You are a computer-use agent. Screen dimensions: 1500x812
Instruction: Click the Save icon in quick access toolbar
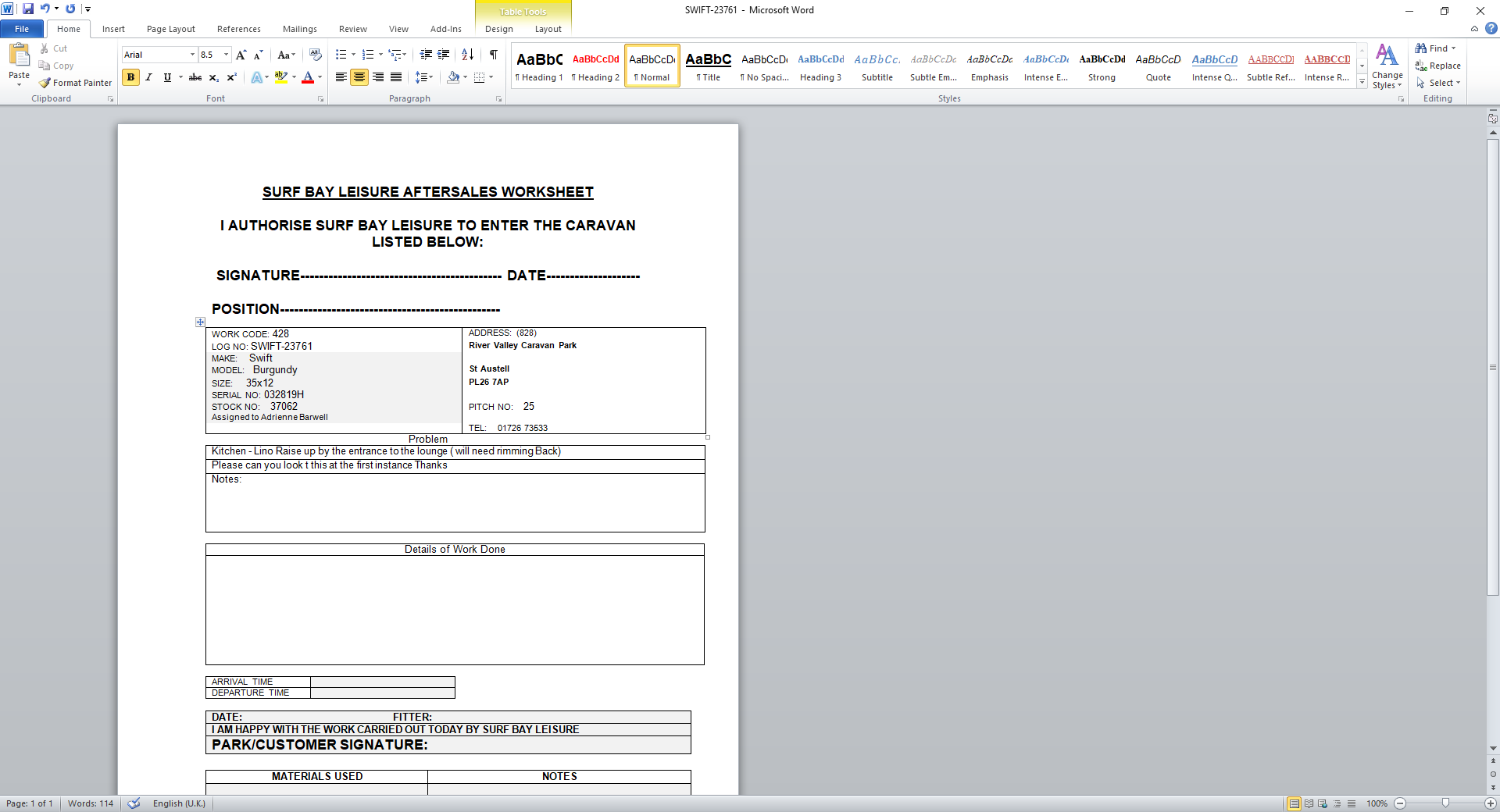[x=28, y=9]
